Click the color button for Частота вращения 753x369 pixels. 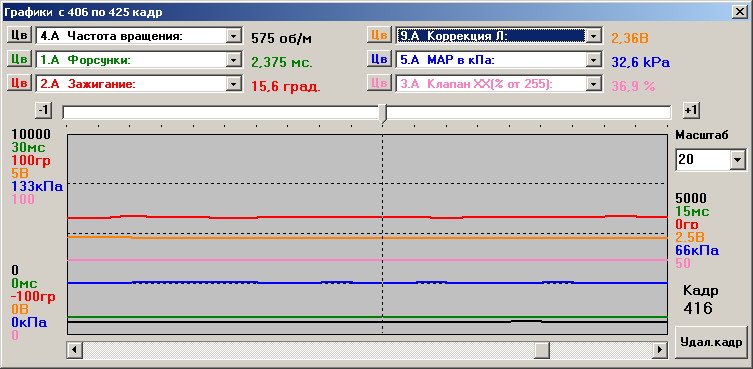click(19, 35)
